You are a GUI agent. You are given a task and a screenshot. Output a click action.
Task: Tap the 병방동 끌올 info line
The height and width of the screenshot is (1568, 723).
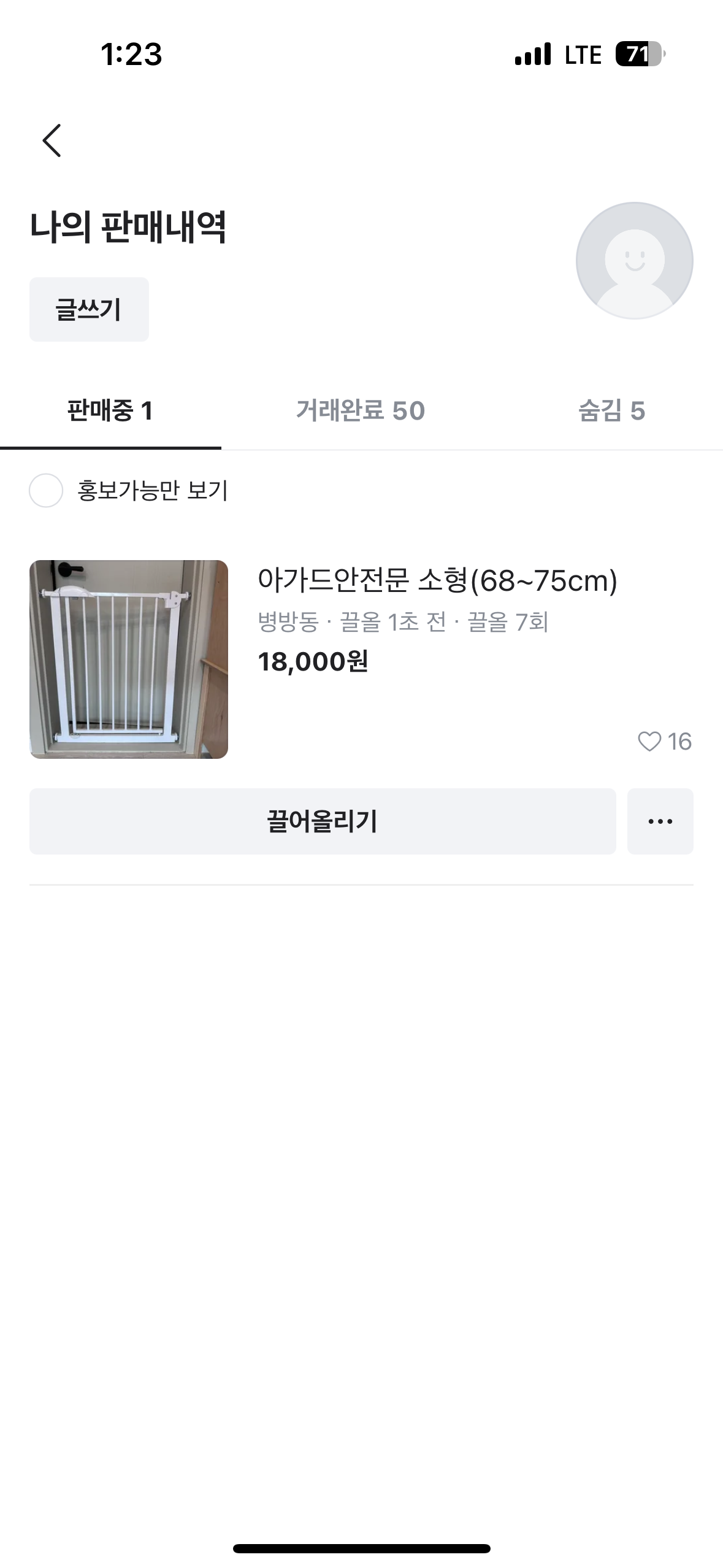[403, 622]
